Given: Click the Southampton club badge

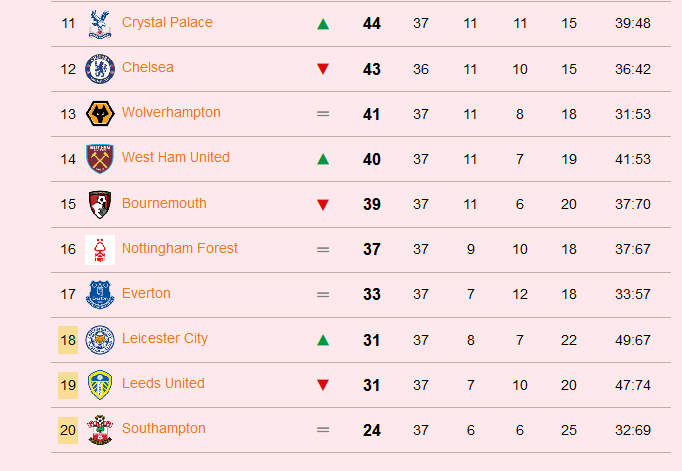Looking at the screenshot, I should point(100,430).
